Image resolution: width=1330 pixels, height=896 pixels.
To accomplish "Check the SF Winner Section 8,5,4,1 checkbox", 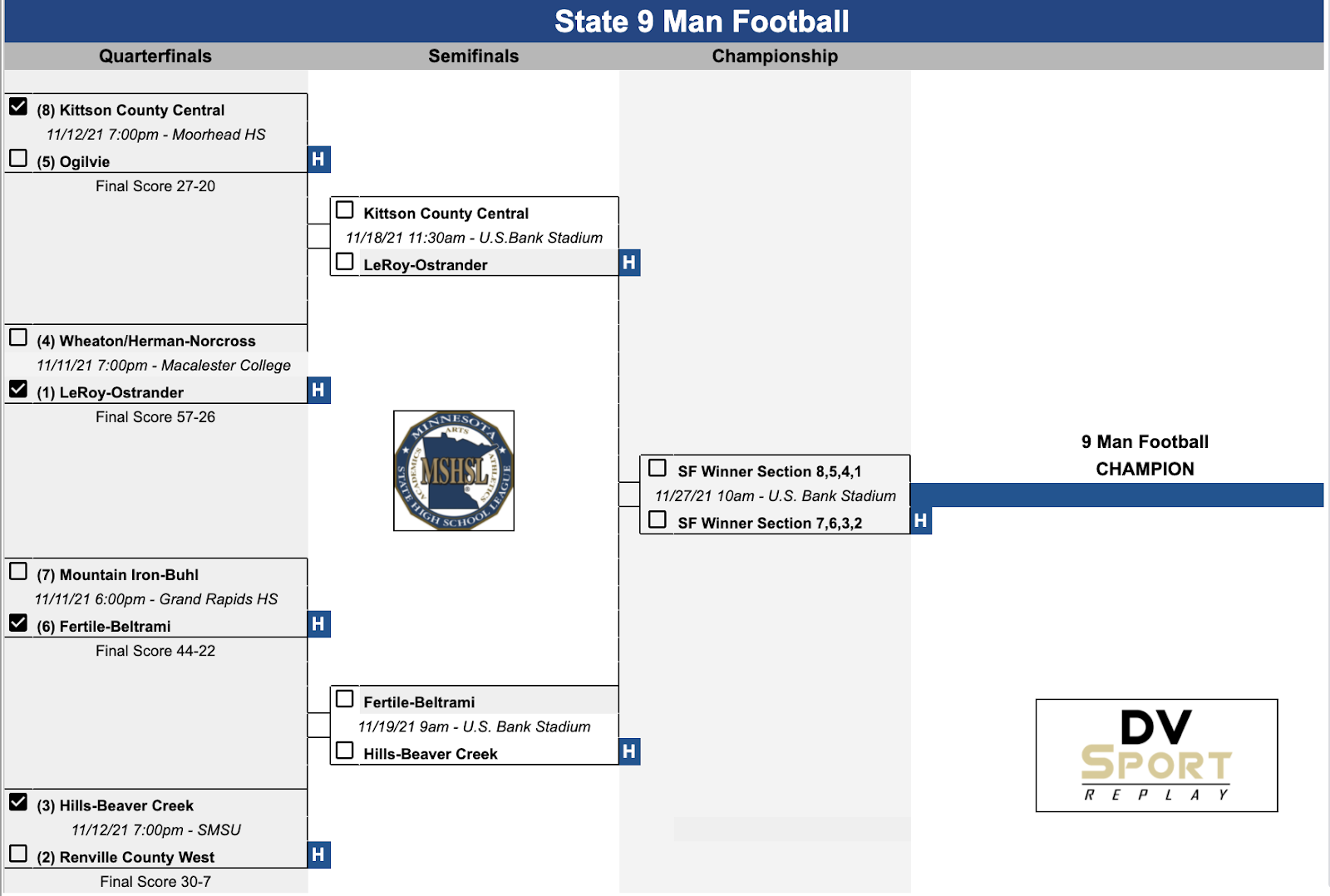I will tap(658, 468).
